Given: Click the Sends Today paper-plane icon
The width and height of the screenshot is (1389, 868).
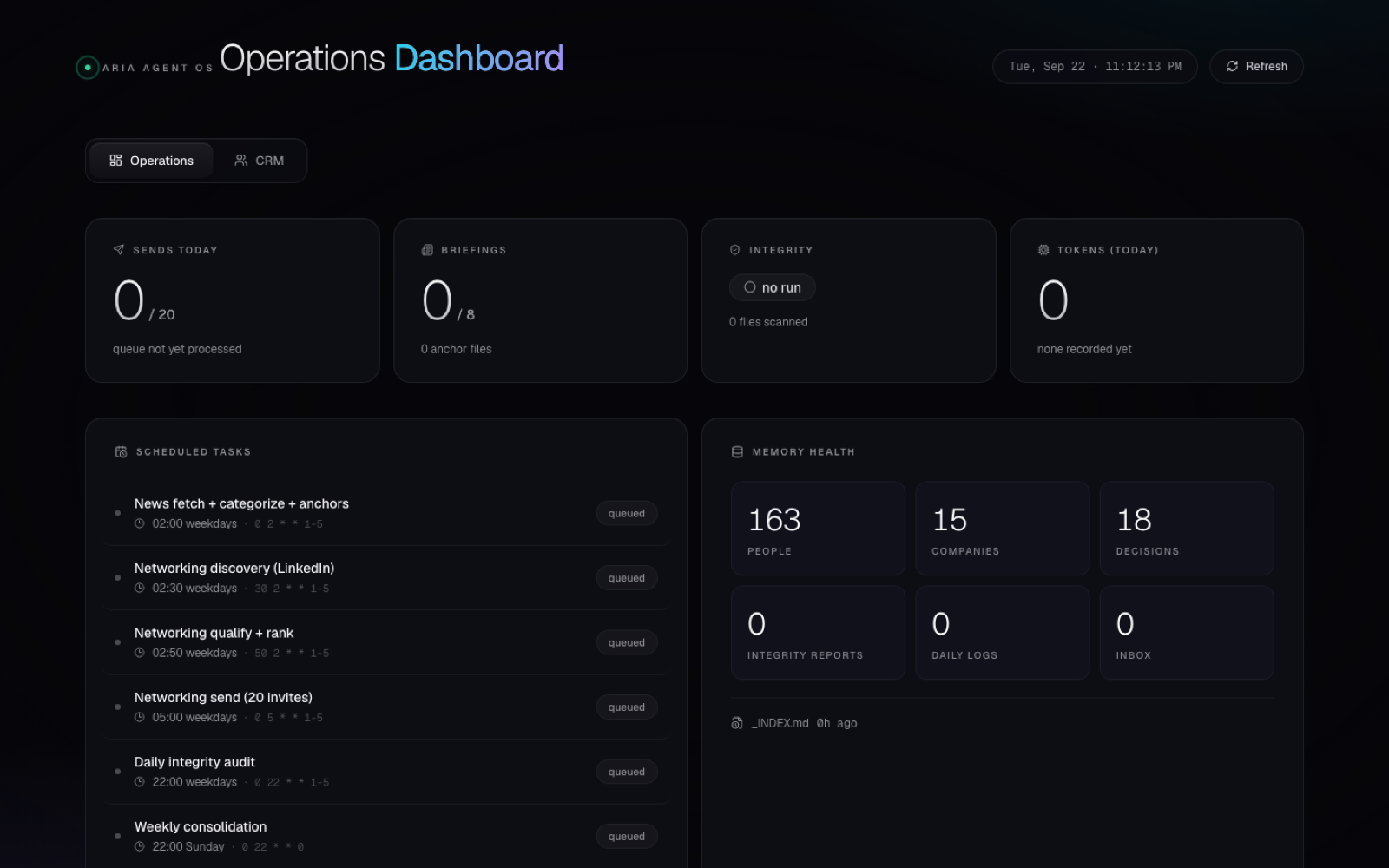Looking at the screenshot, I should point(119,250).
